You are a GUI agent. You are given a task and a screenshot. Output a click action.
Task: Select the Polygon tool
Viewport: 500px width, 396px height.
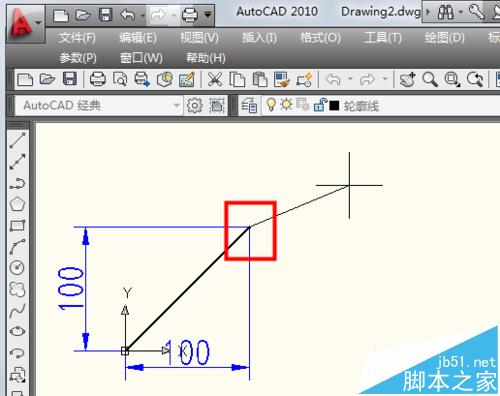tap(17, 204)
